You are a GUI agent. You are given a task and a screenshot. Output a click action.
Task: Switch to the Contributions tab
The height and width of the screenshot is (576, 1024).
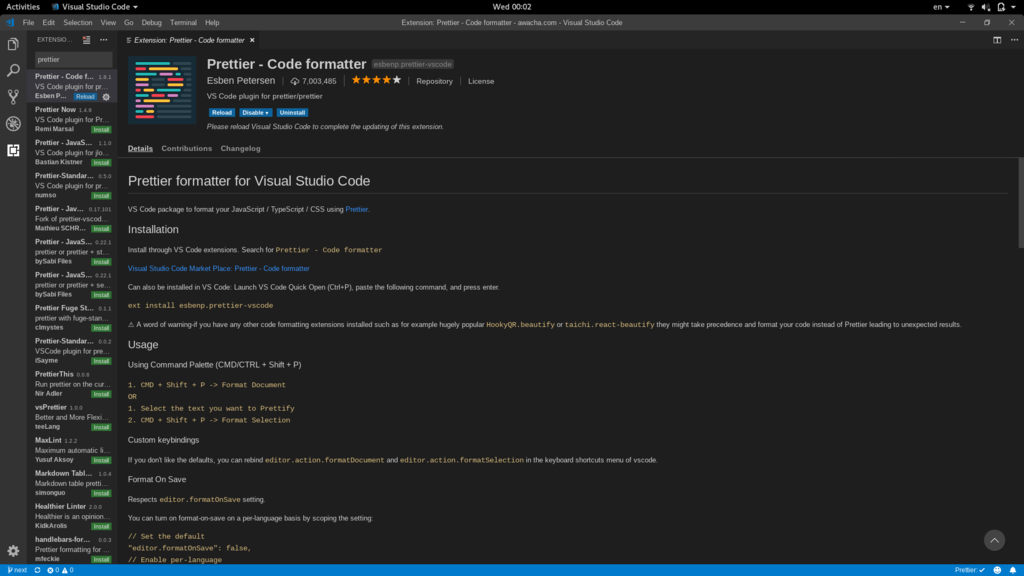[x=187, y=148]
